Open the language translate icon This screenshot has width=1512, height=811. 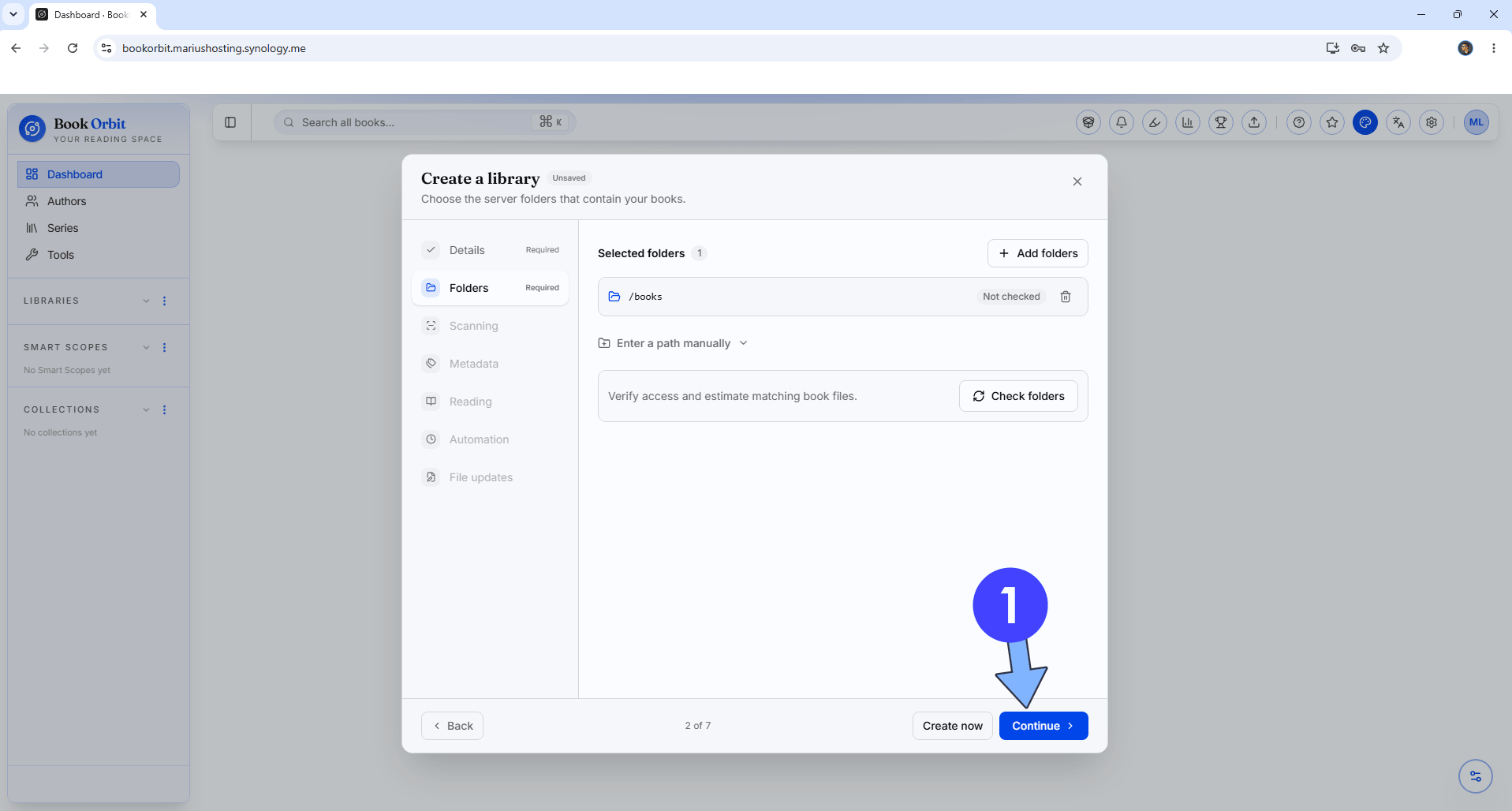pyautogui.click(x=1398, y=122)
